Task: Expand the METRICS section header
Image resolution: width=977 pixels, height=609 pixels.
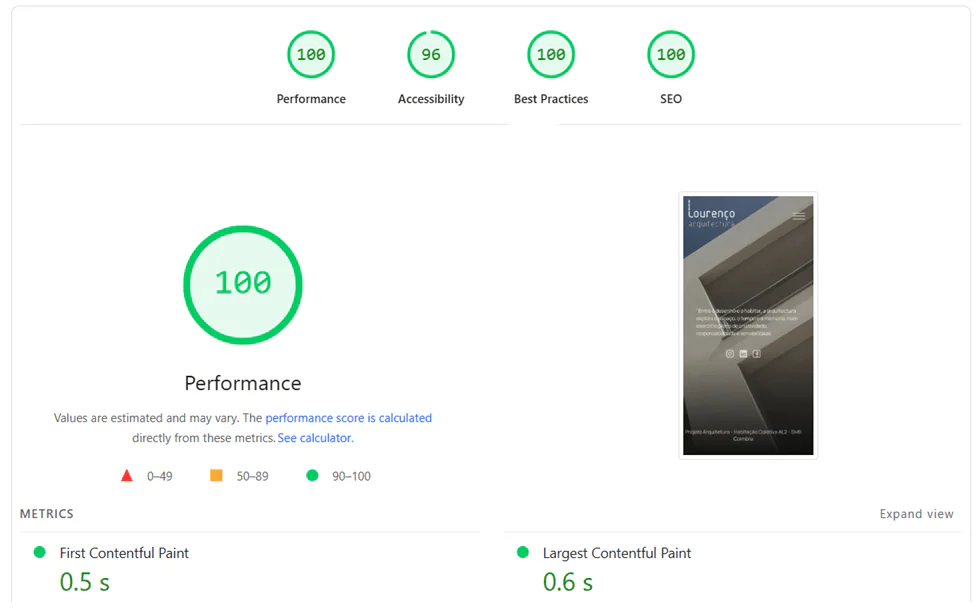Action: [46, 513]
